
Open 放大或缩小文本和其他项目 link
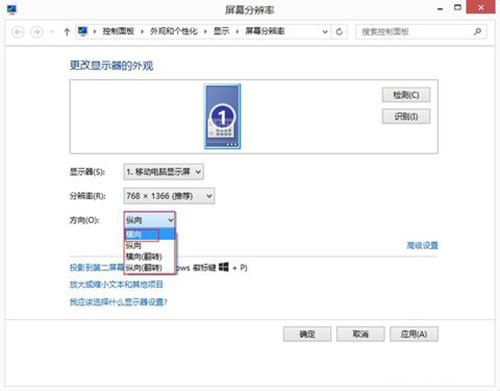[116, 284]
